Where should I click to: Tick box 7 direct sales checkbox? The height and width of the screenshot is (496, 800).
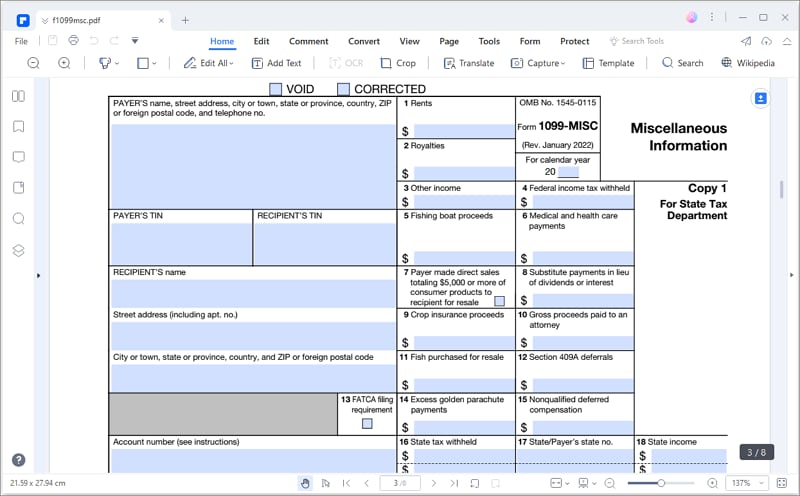pos(499,301)
